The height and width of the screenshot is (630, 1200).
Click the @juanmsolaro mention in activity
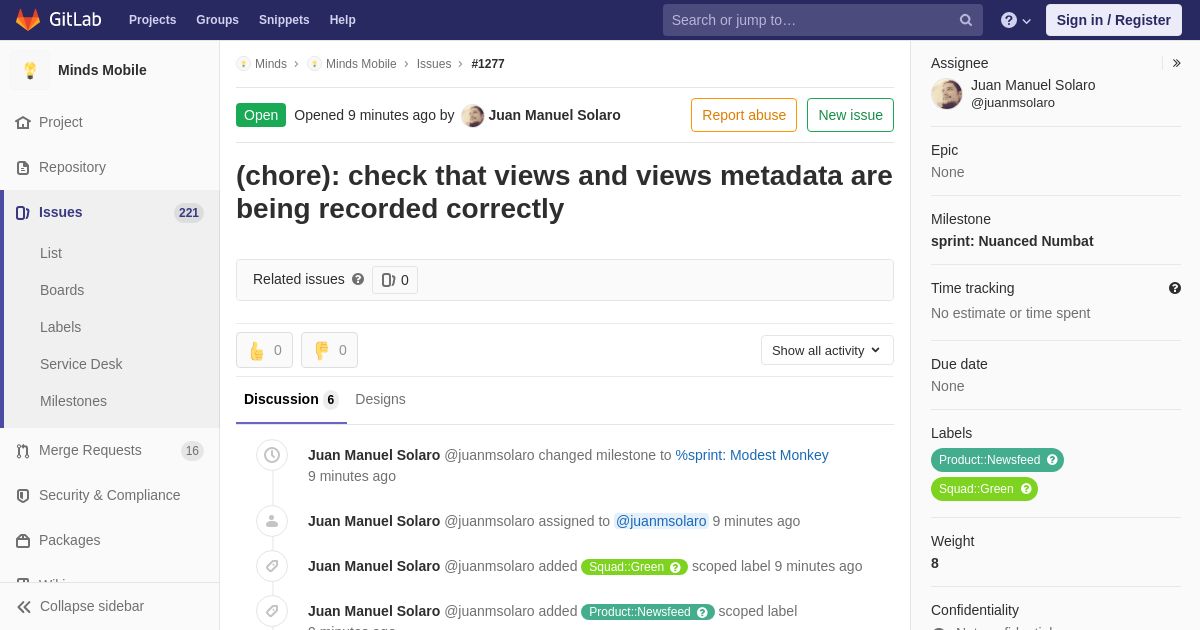(661, 521)
